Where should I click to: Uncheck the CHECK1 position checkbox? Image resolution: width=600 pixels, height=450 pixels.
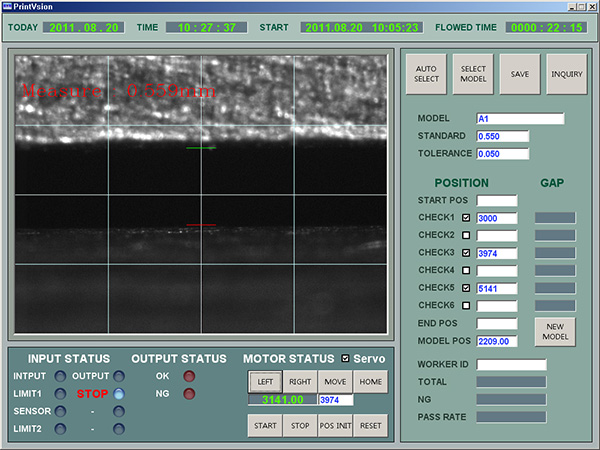tap(466, 217)
